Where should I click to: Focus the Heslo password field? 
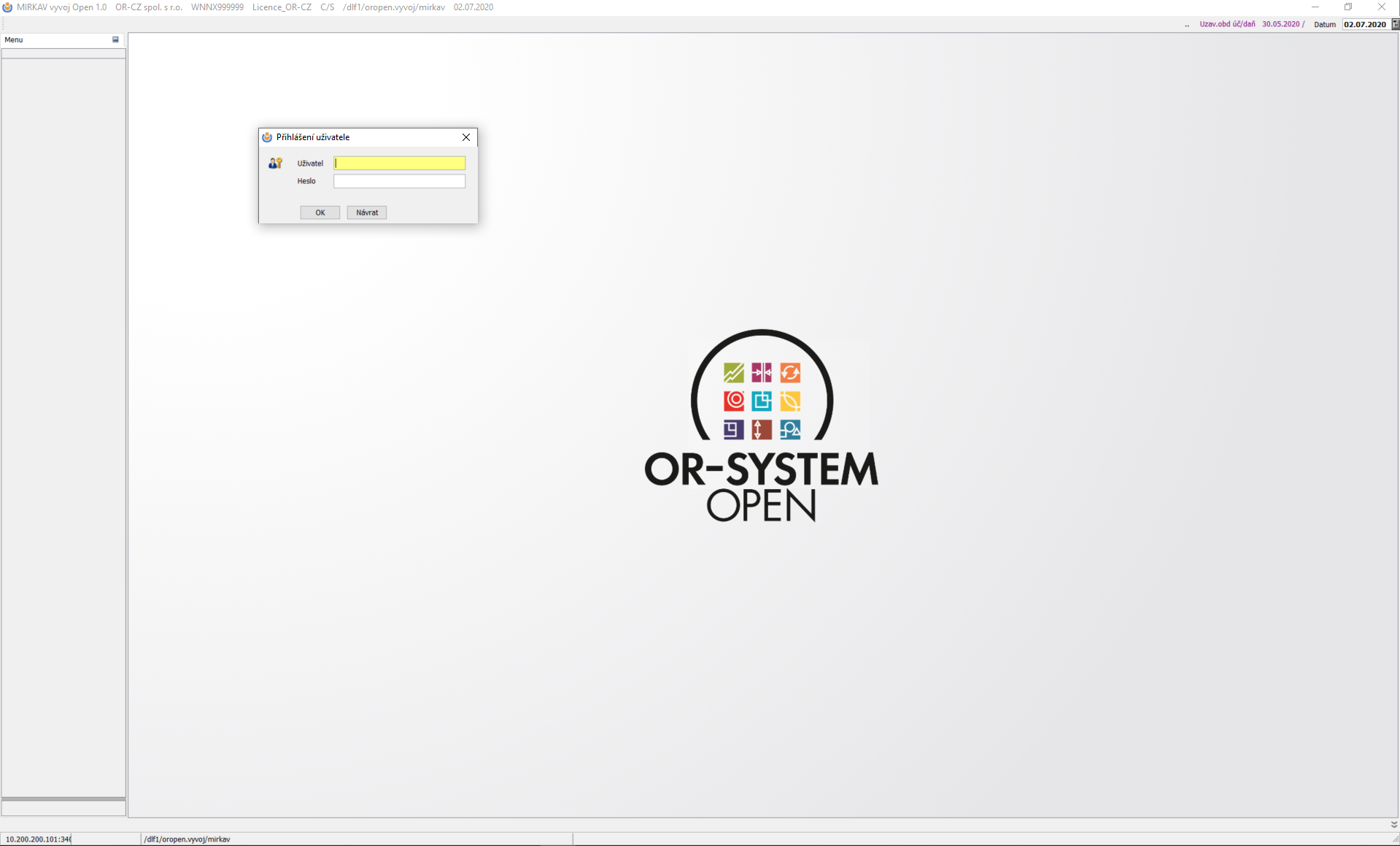tap(399, 181)
